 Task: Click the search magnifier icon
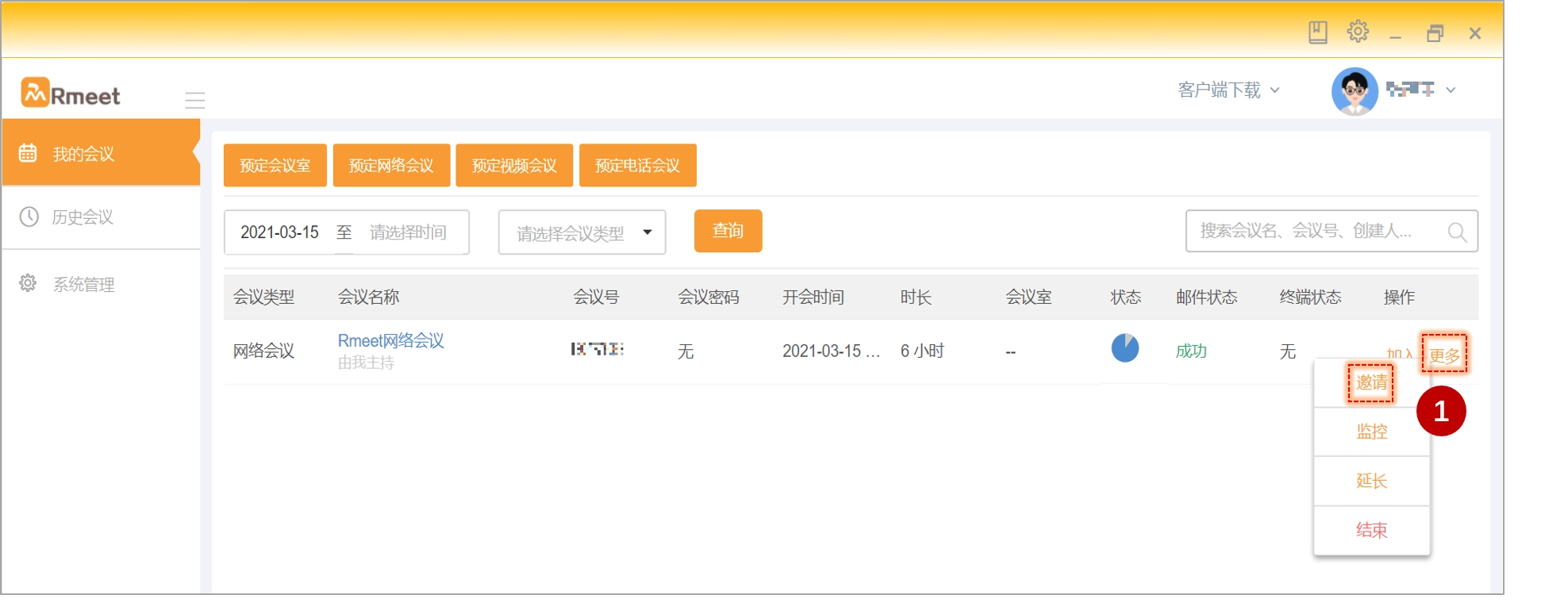point(1456,232)
